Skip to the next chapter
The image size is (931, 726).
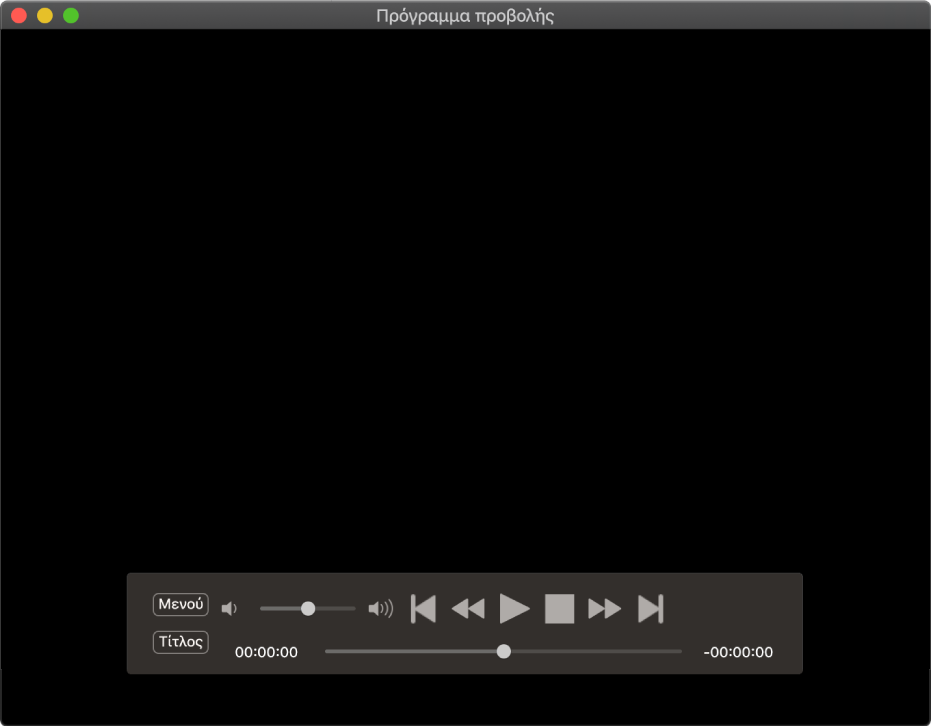coord(650,608)
